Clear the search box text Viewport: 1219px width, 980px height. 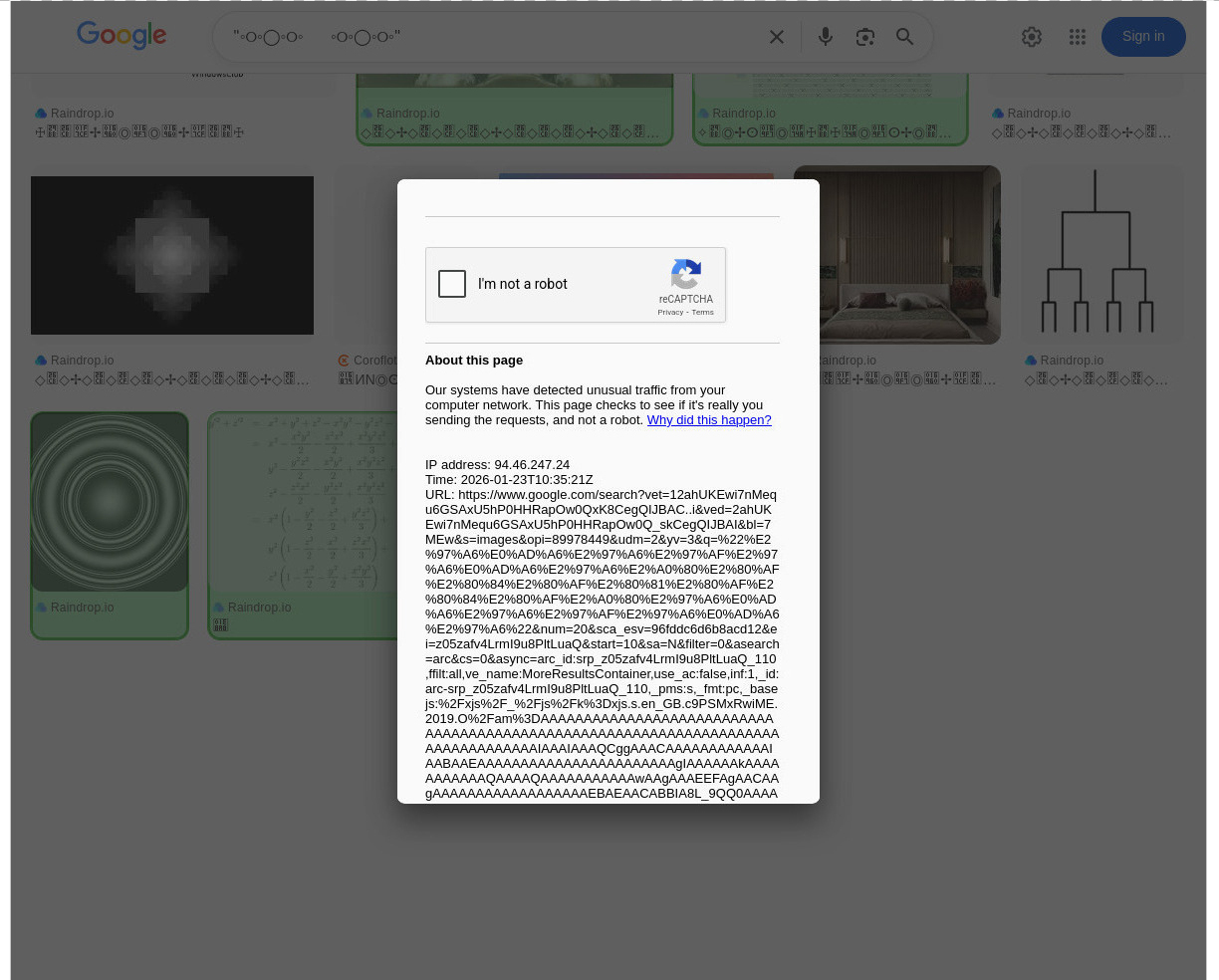pyautogui.click(x=777, y=37)
